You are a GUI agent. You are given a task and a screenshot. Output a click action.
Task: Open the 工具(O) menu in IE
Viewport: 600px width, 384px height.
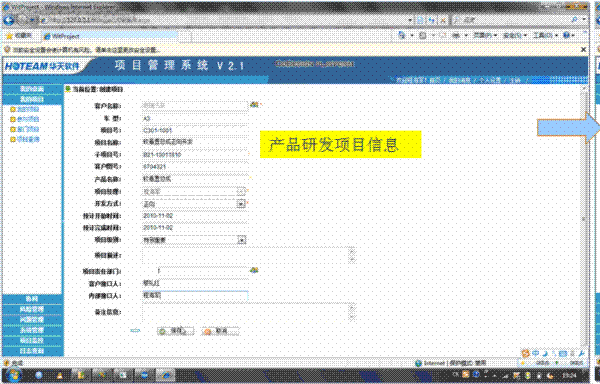click(x=545, y=36)
